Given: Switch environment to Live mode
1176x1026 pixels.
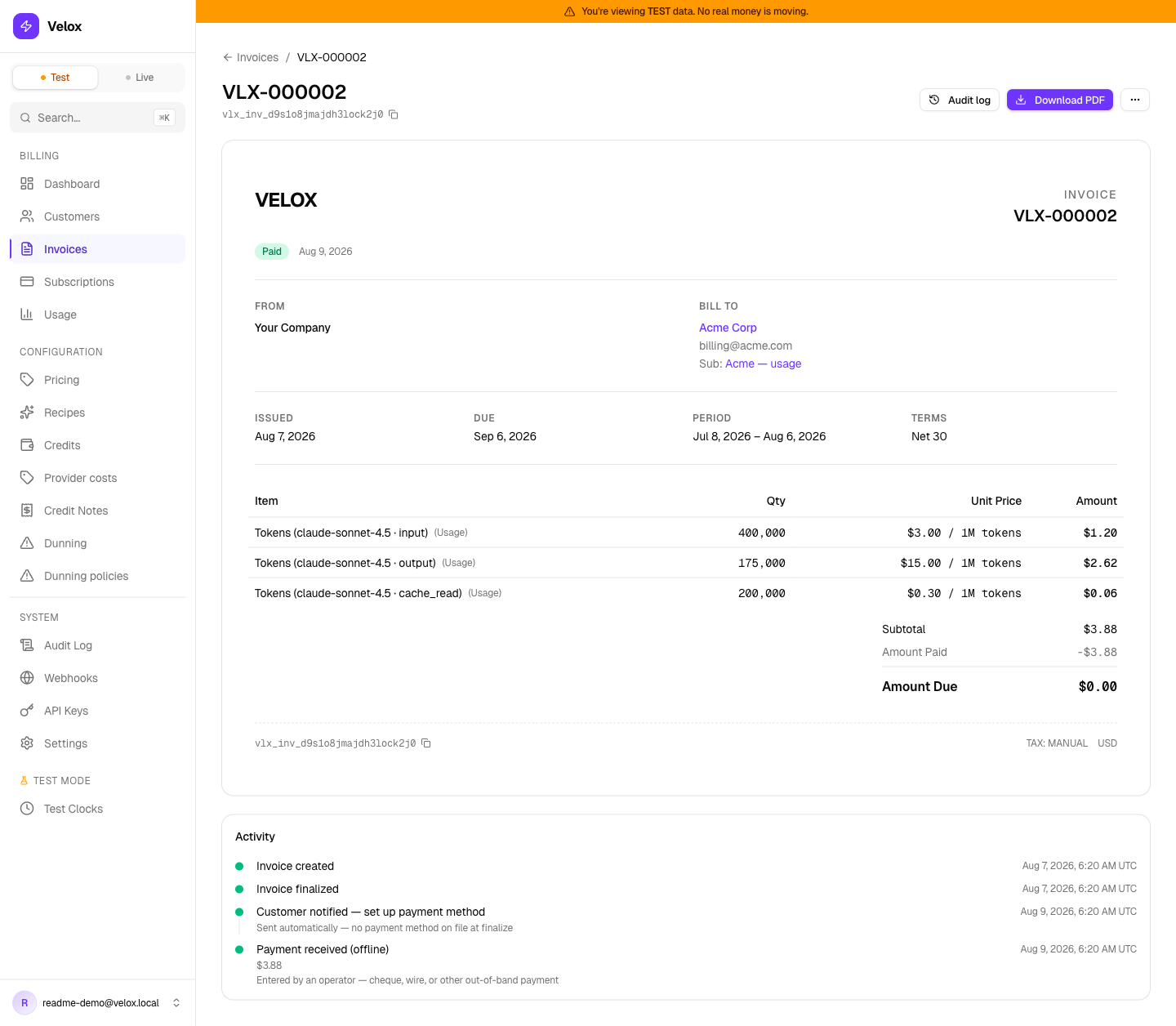Looking at the screenshot, I should [140, 78].
